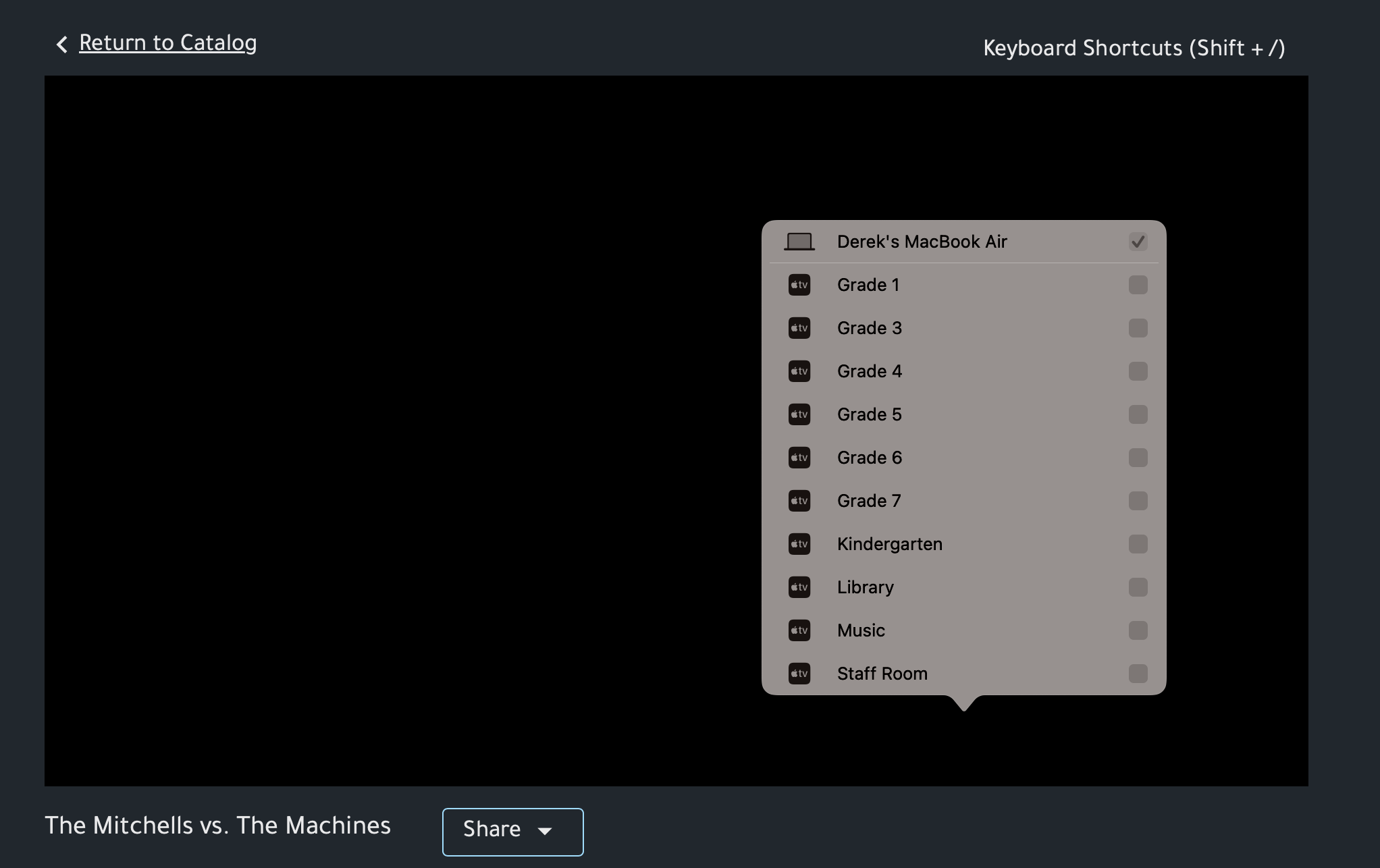The image size is (1380, 868).
Task: Open the Share dropdown
Action: point(512,831)
